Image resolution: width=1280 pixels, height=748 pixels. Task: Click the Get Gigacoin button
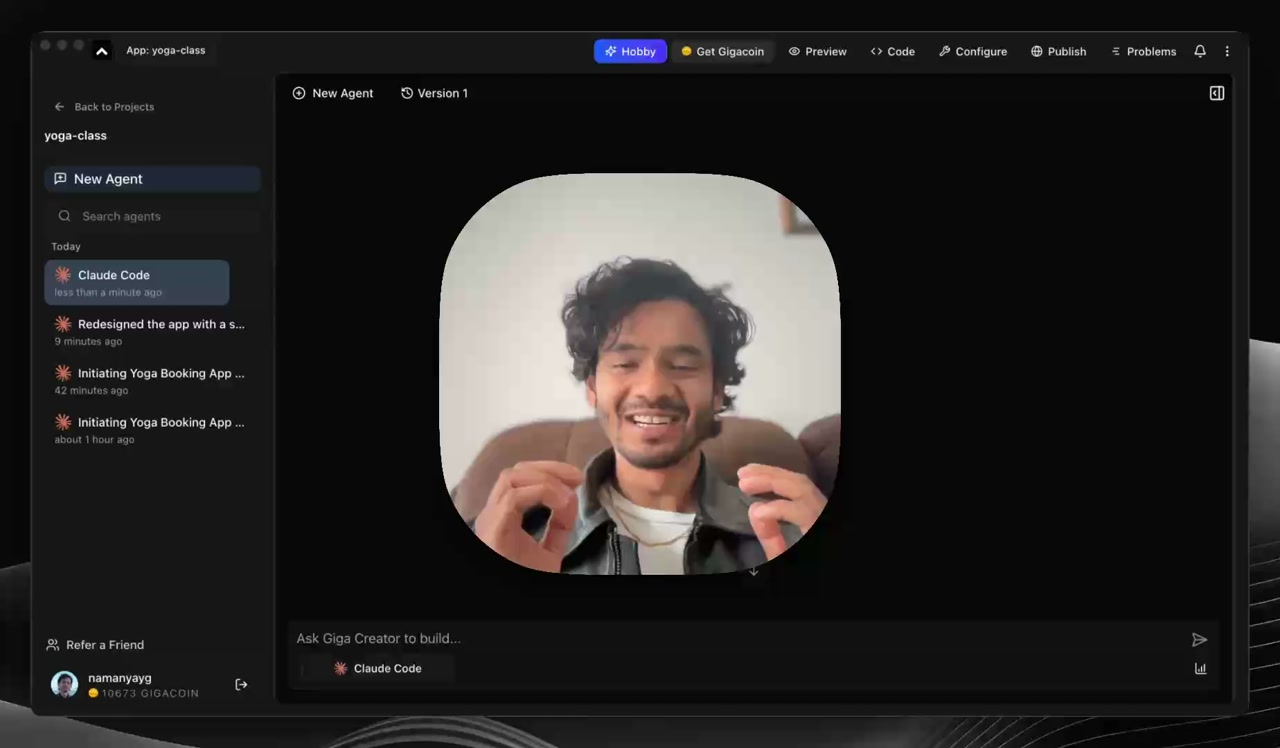pos(722,51)
